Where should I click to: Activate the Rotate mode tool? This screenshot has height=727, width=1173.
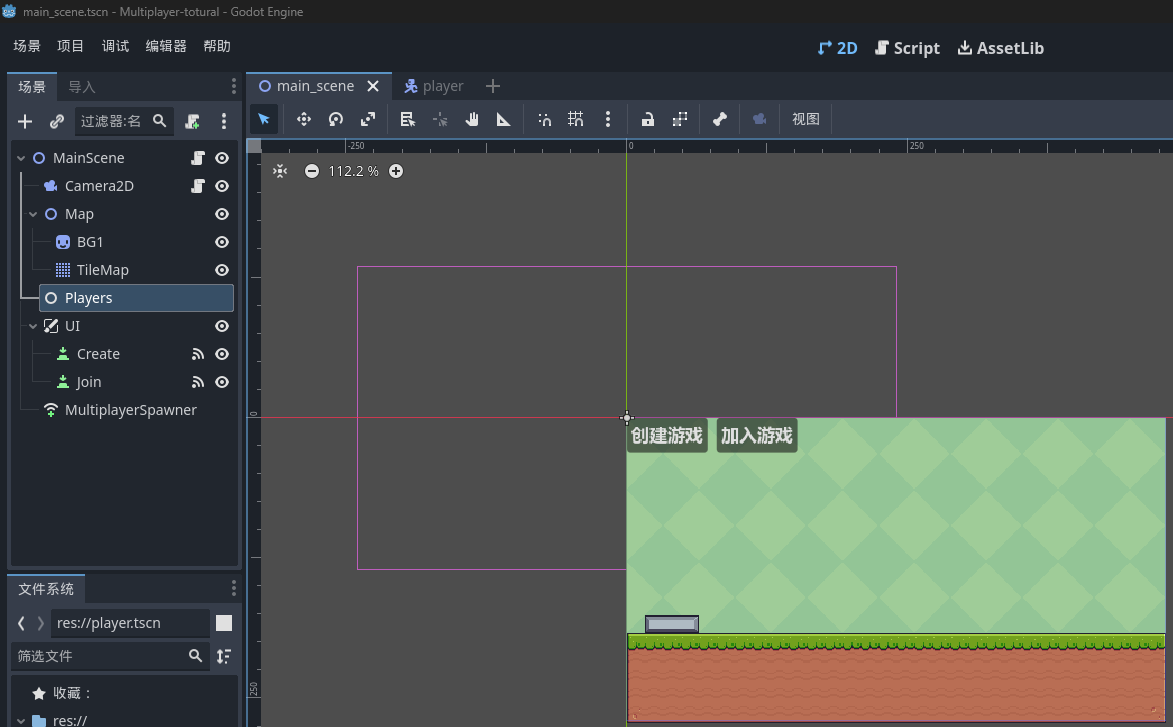(x=336, y=119)
